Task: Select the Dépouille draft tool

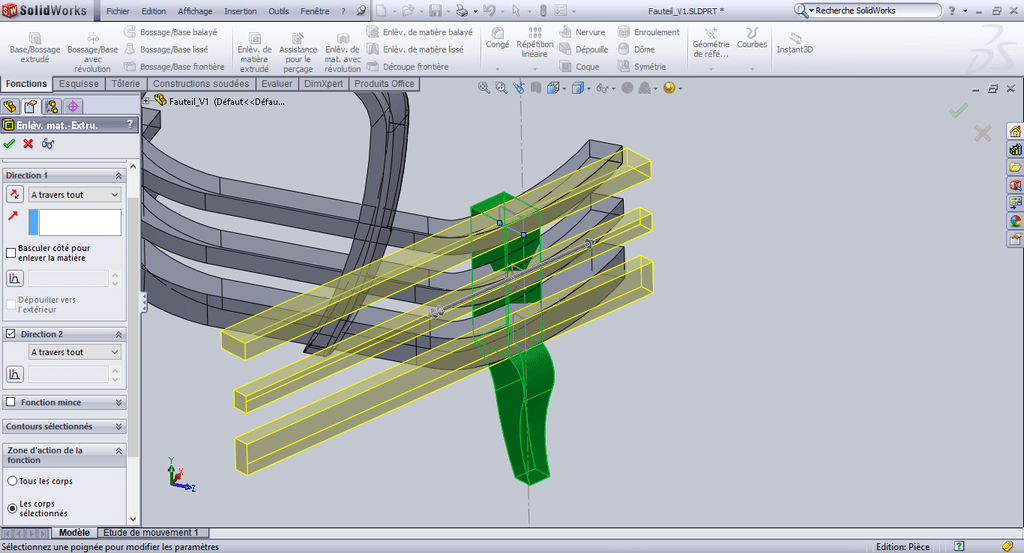Action: [584, 49]
